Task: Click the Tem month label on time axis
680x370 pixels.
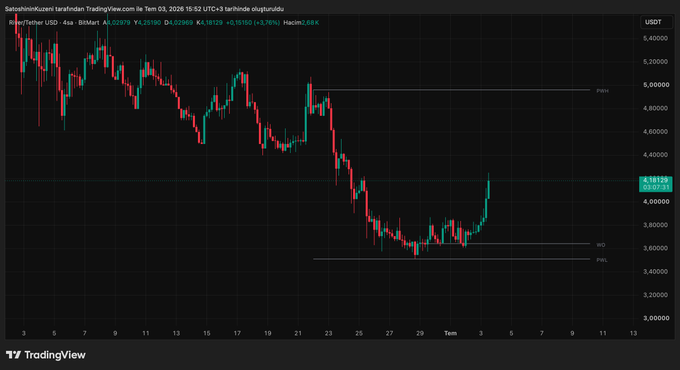Action: pos(450,333)
